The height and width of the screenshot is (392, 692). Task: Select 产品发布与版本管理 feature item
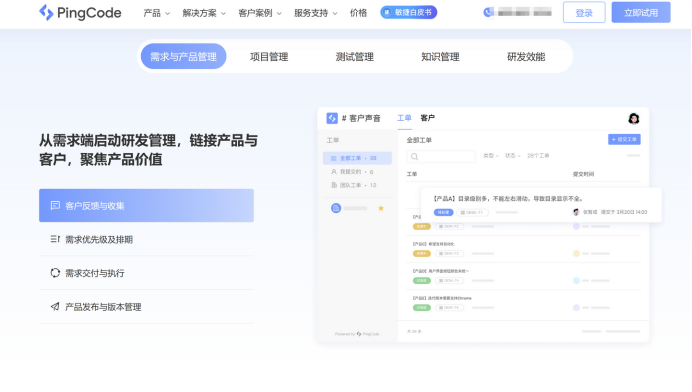(x=146, y=307)
